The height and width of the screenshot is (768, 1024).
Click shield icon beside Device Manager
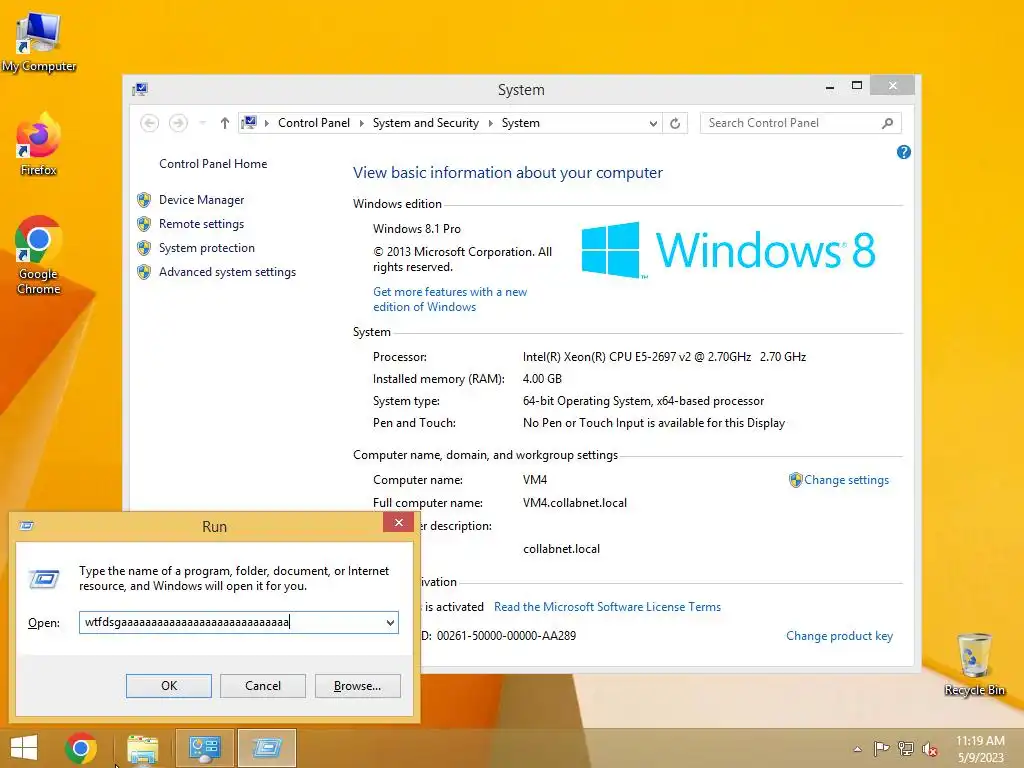point(144,200)
